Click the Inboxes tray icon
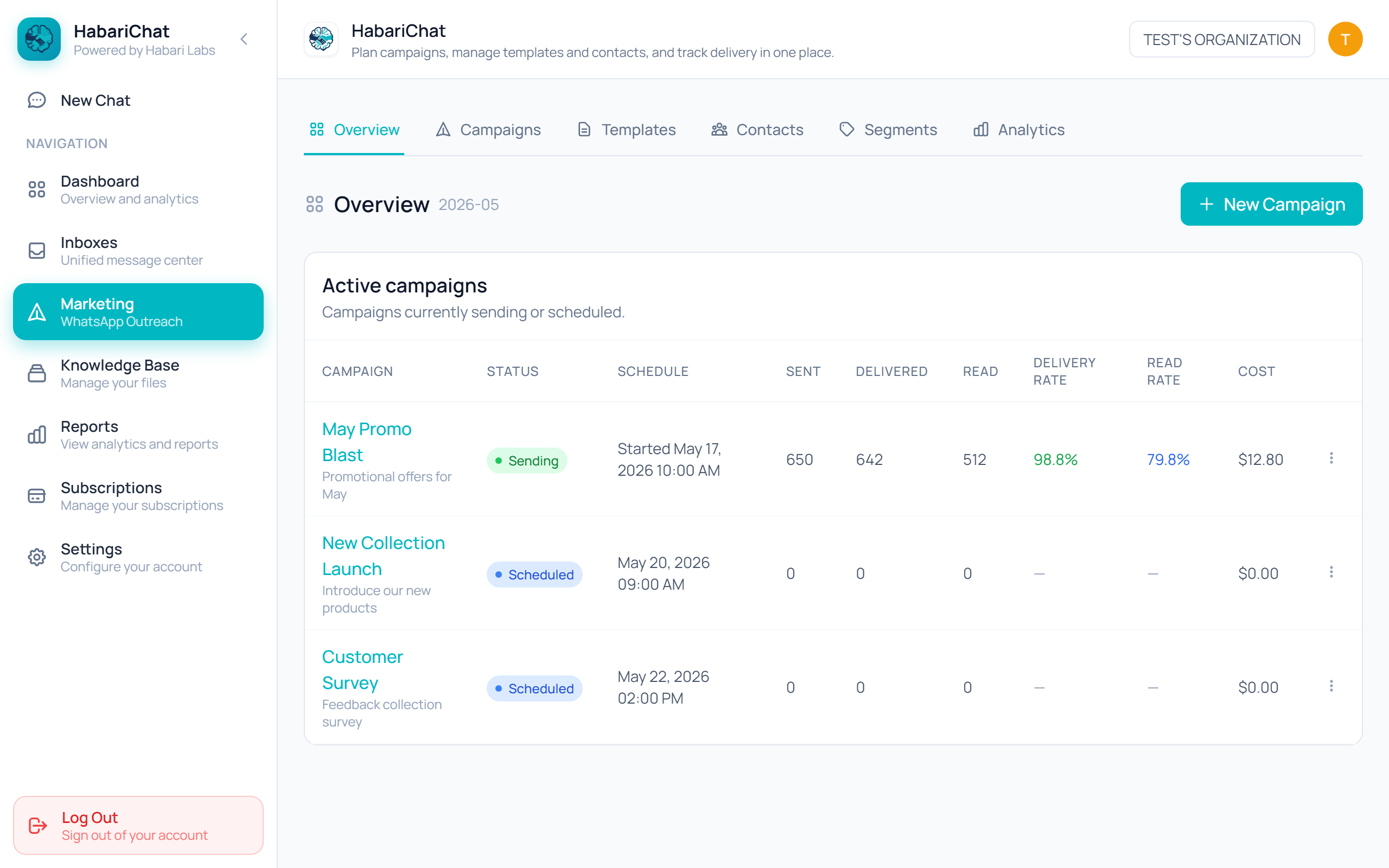Viewport: 1389px width, 868px height. click(37, 251)
